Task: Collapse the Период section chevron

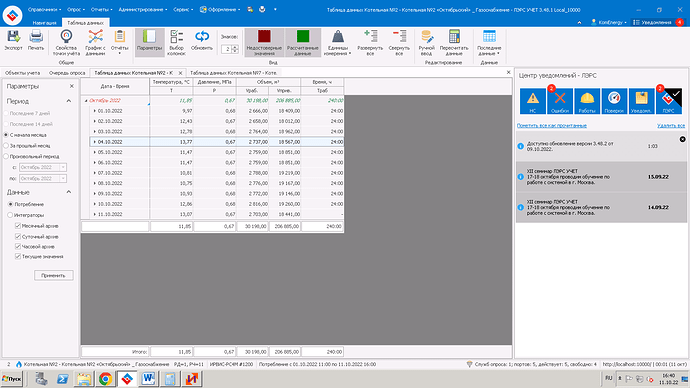Action: pyautogui.click(x=69, y=101)
